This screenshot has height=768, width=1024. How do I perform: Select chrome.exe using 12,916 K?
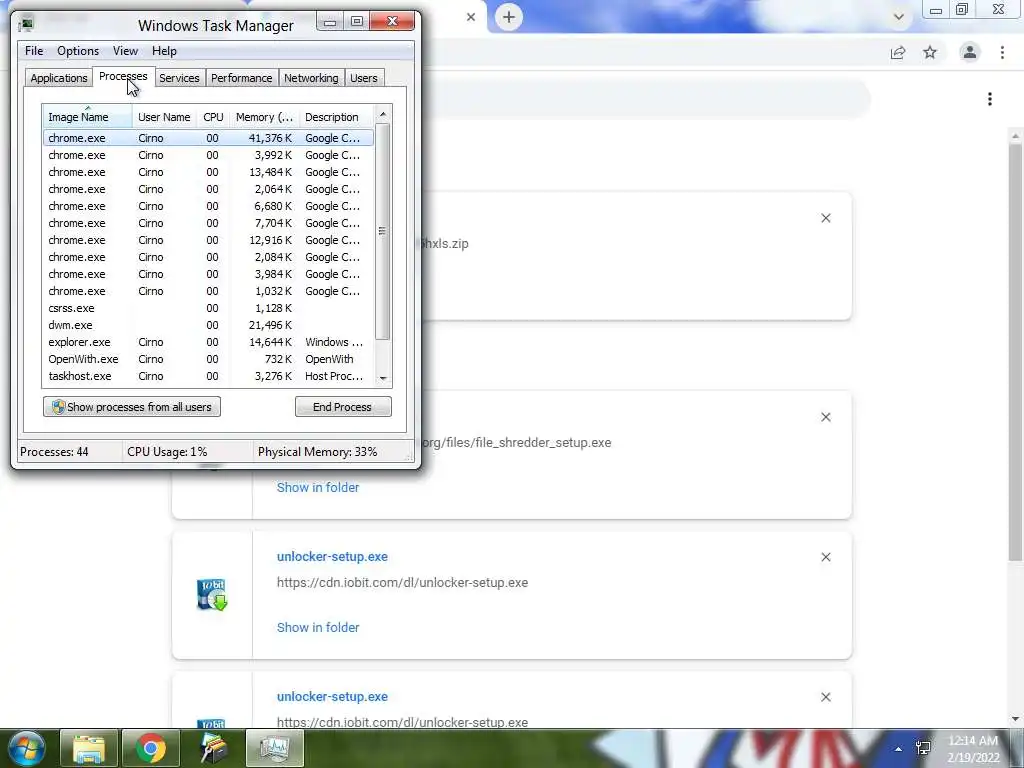click(x=208, y=240)
